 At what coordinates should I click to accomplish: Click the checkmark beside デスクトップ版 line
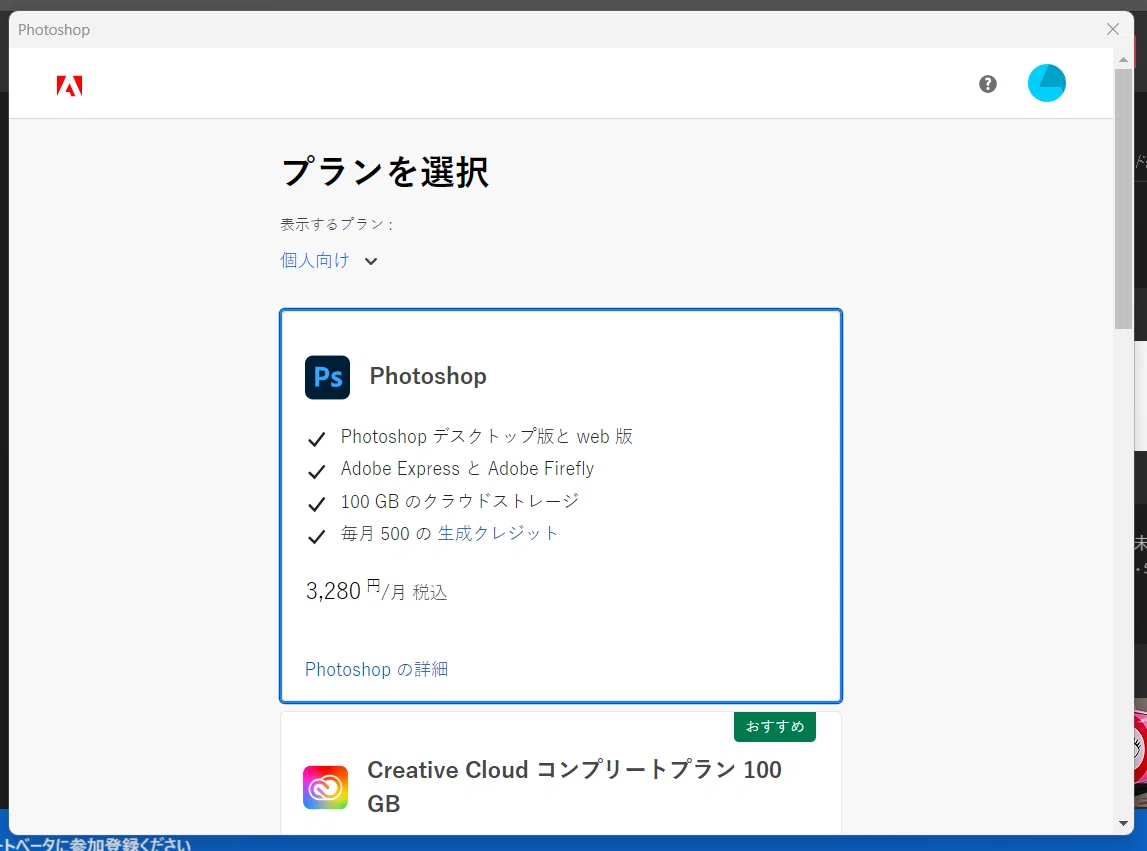316,439
